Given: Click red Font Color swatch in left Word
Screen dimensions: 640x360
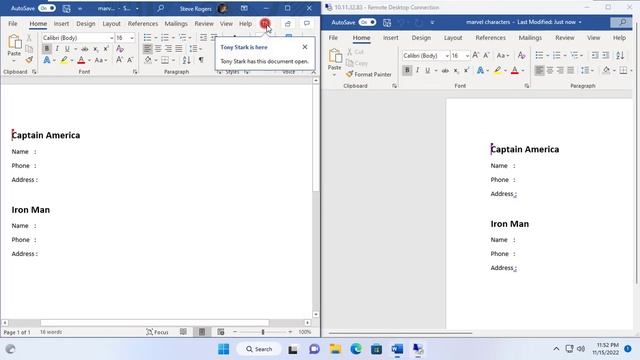Looking at the screenshot, I should pyautogui.click(x=81, y=60).
